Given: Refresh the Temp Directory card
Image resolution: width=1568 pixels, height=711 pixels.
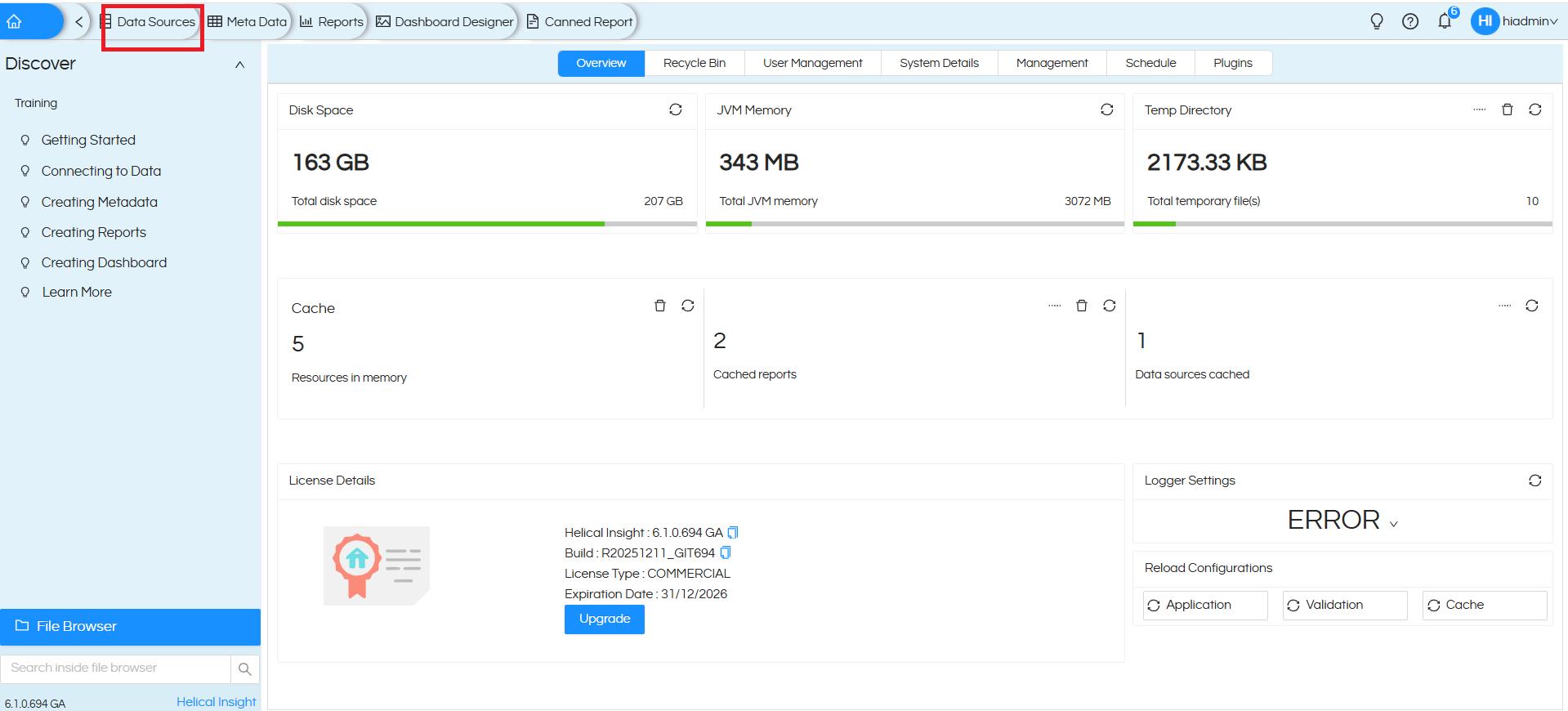Looking at the screenshot, I should 1535,110.
